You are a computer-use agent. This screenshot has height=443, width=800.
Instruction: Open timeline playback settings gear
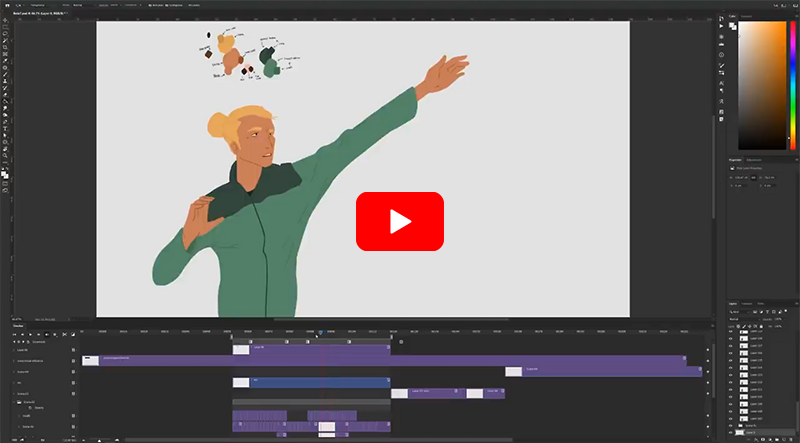click(55, 334)
